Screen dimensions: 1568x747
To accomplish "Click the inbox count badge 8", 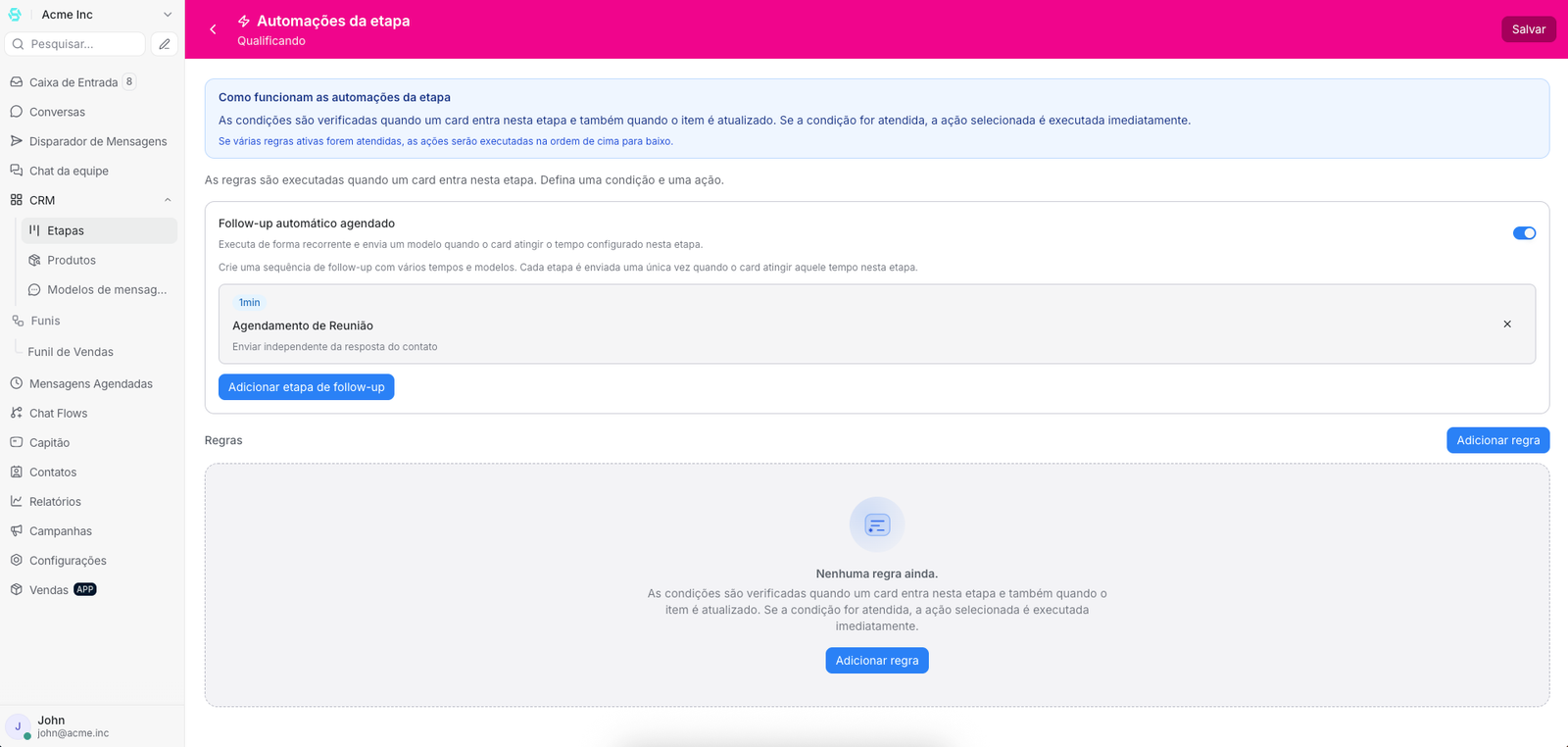I will (x=129, y=82).
